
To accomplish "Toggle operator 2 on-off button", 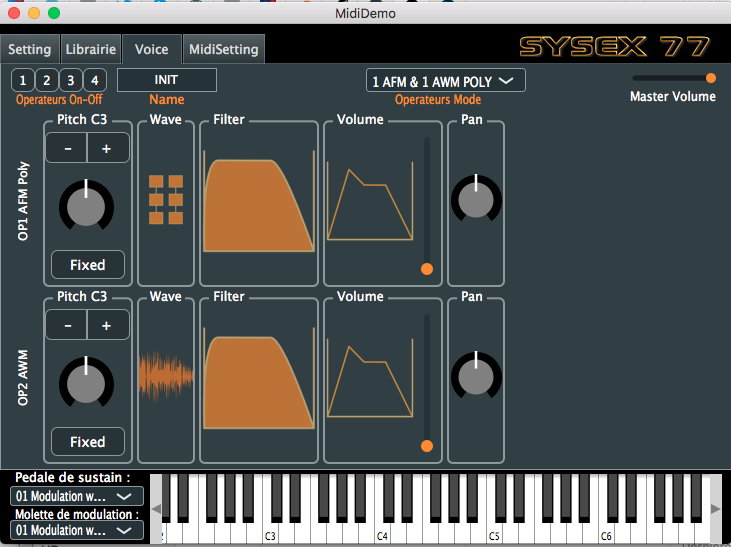I will point(47,80).
